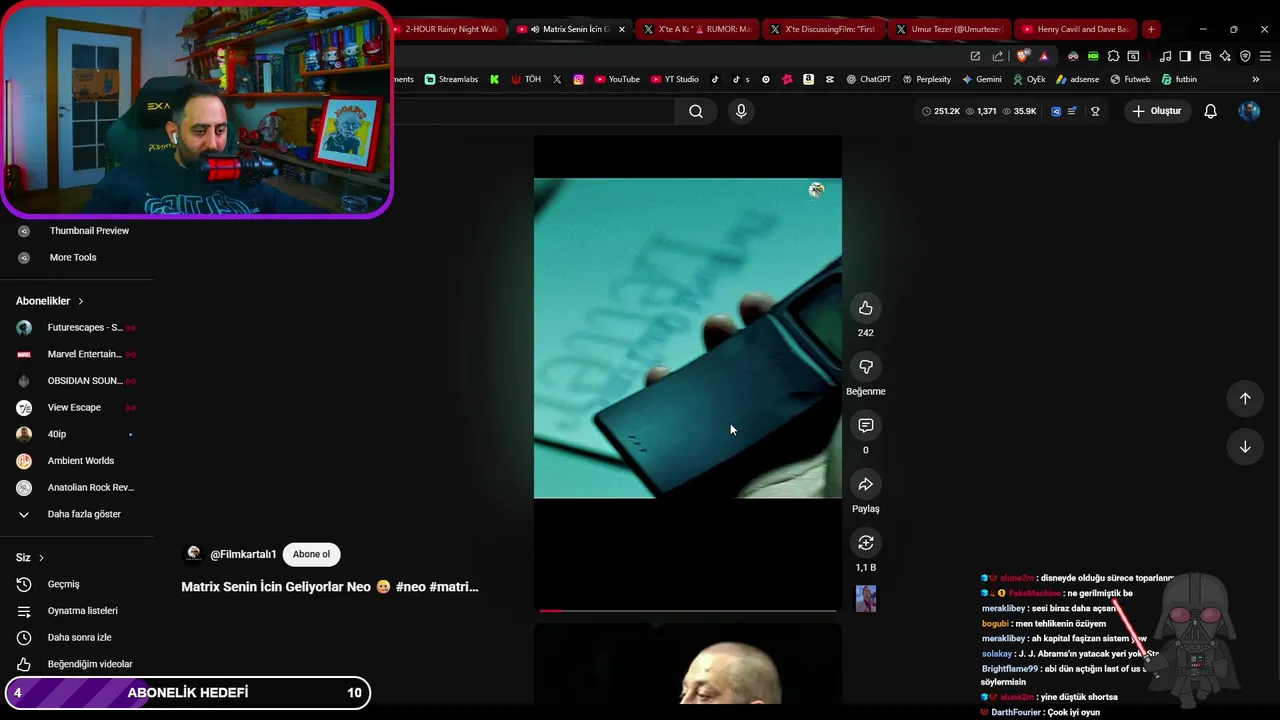Image resolution: width=1280 pixels, height=720 pixels.
Task: Open the Perplexity bookmark
Action: (x=926, y=79)
